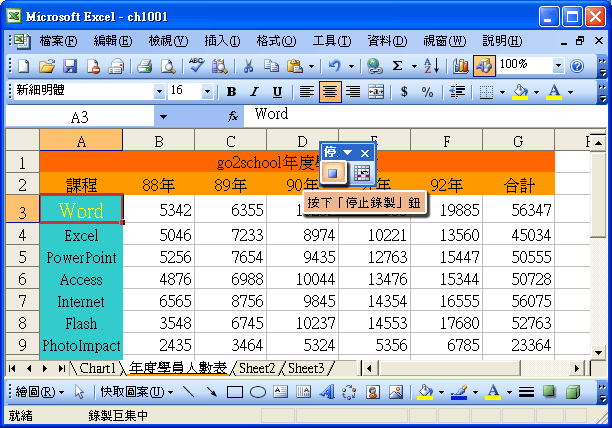Toggle Underline formatting
The height and width of the screenshot is (428, 612).
[277, 92]
